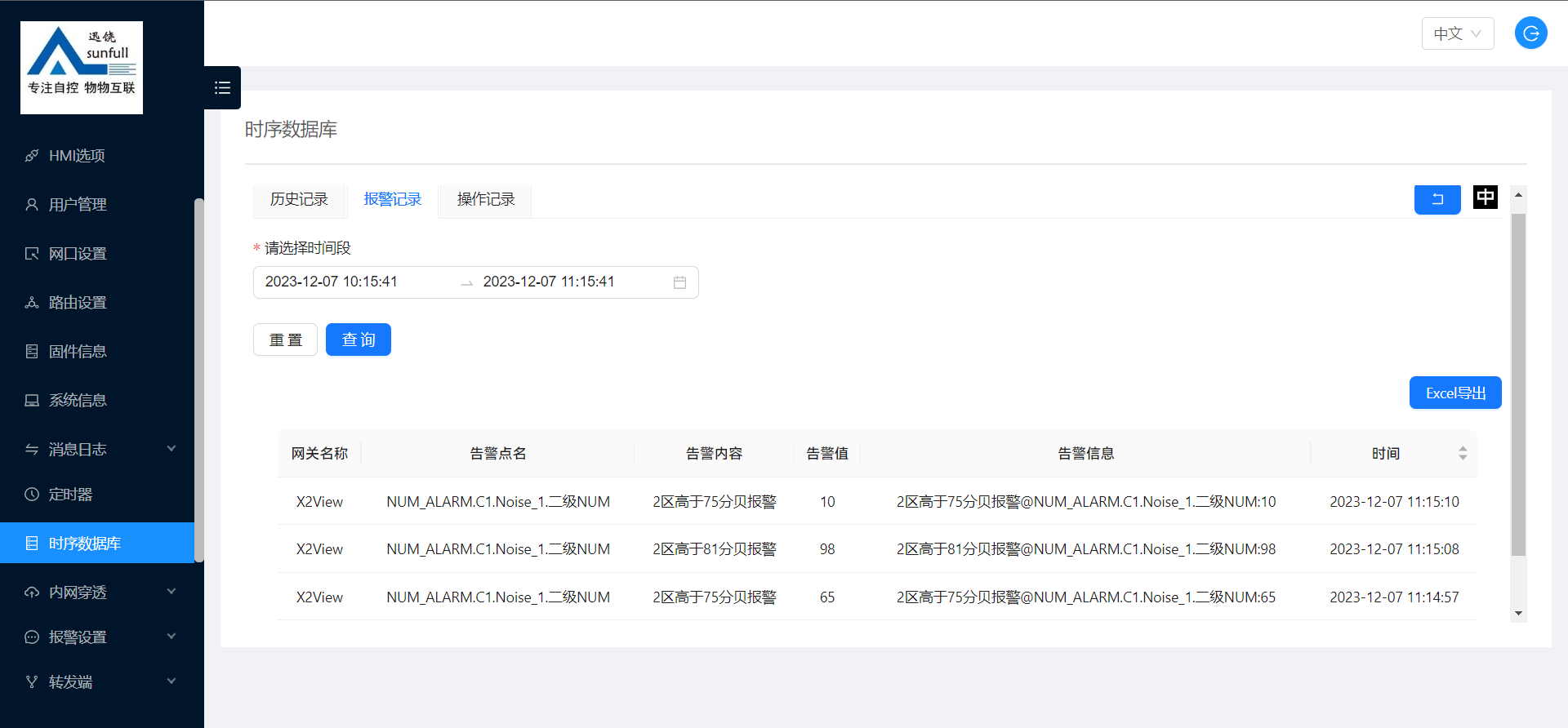Click the 转发端 fork icon
Image resolution: width=1568 pixels, height=728 pixels.
click(32, 681)
